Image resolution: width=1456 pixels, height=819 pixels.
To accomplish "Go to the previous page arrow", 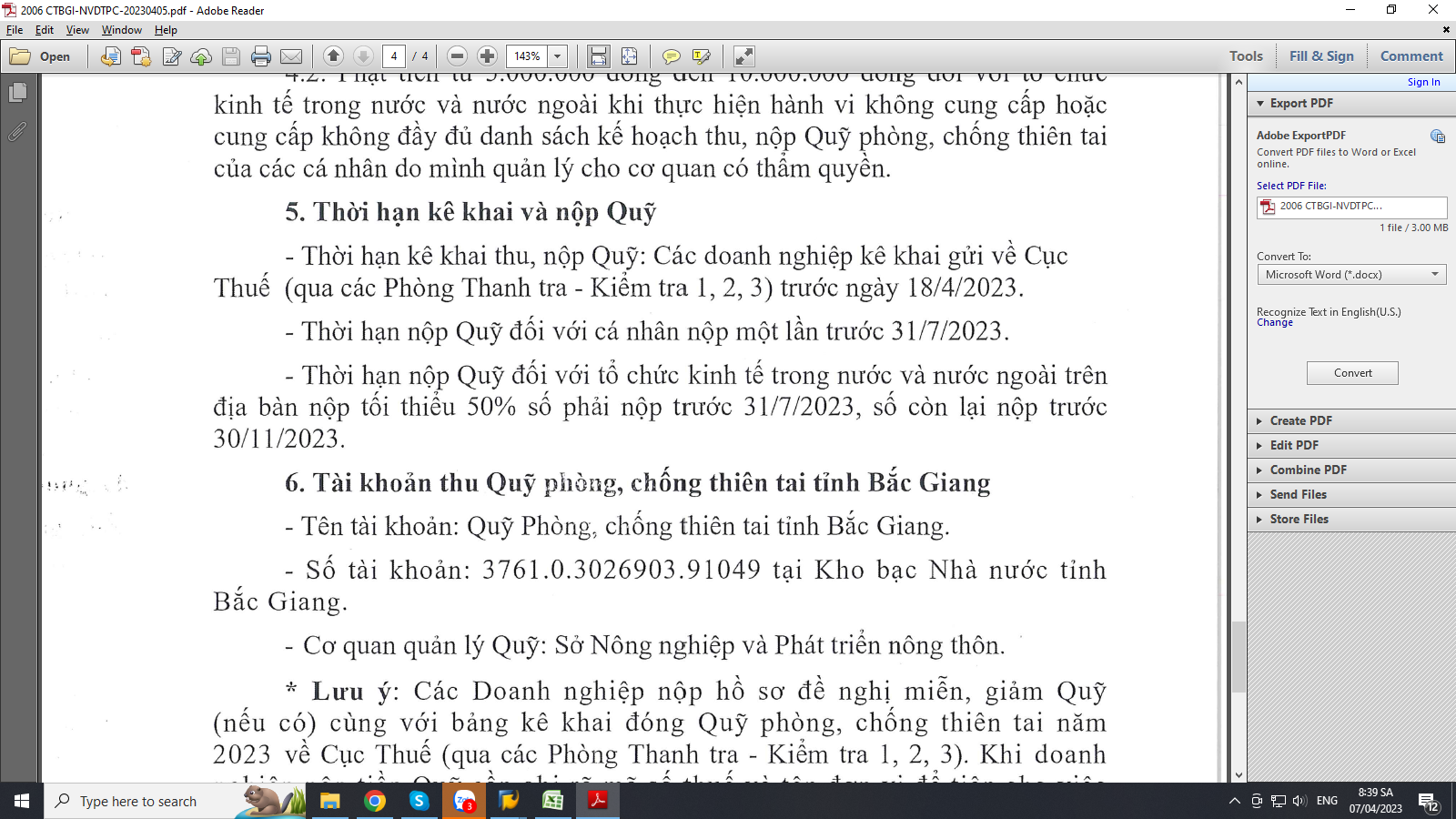I will tap(333, 56).
